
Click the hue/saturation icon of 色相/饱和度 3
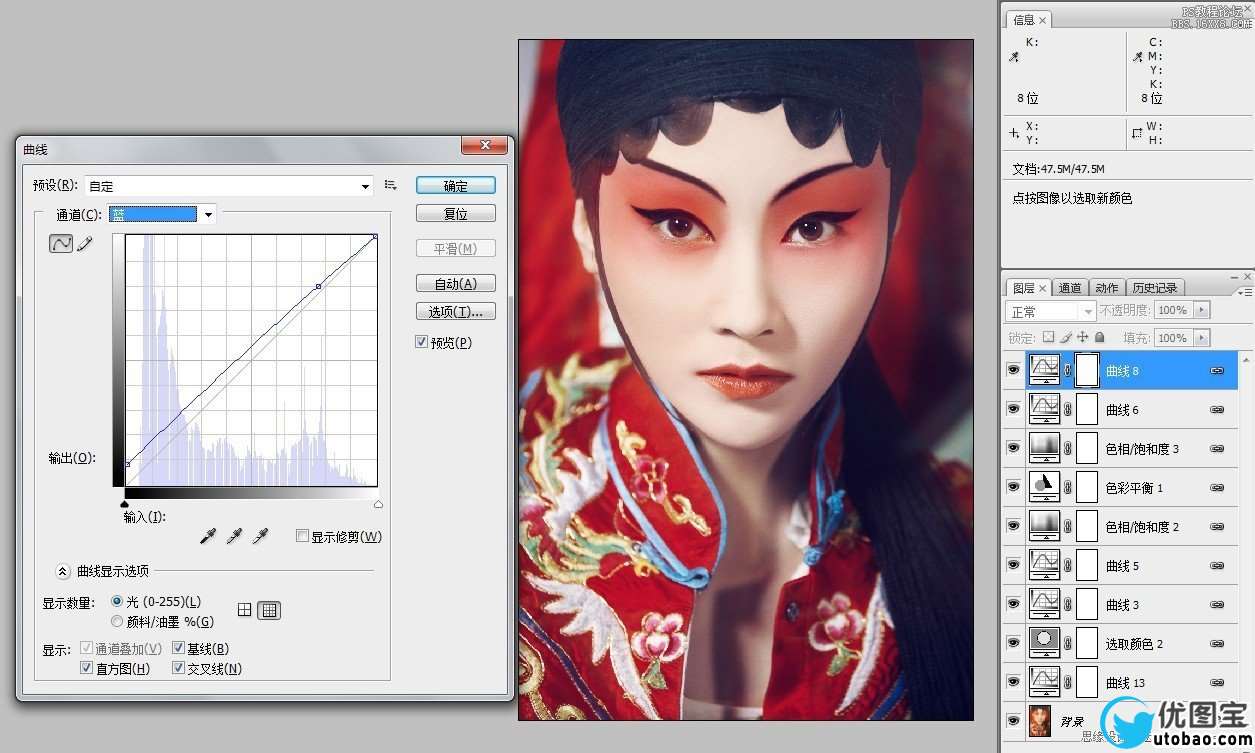pos(1044,448)
